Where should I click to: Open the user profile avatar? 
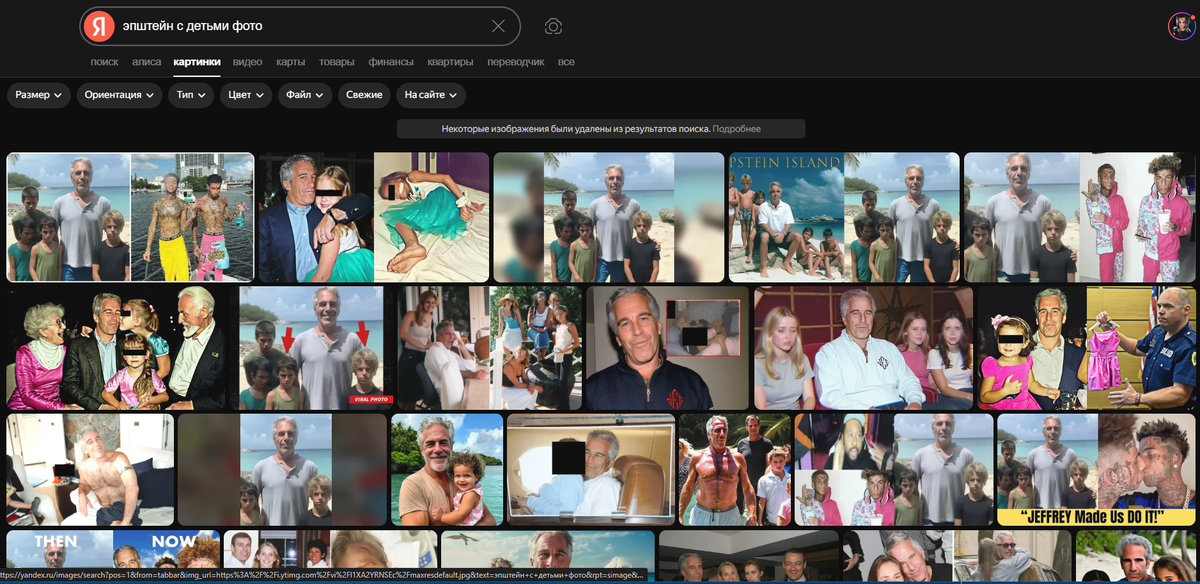(1182, 26)
